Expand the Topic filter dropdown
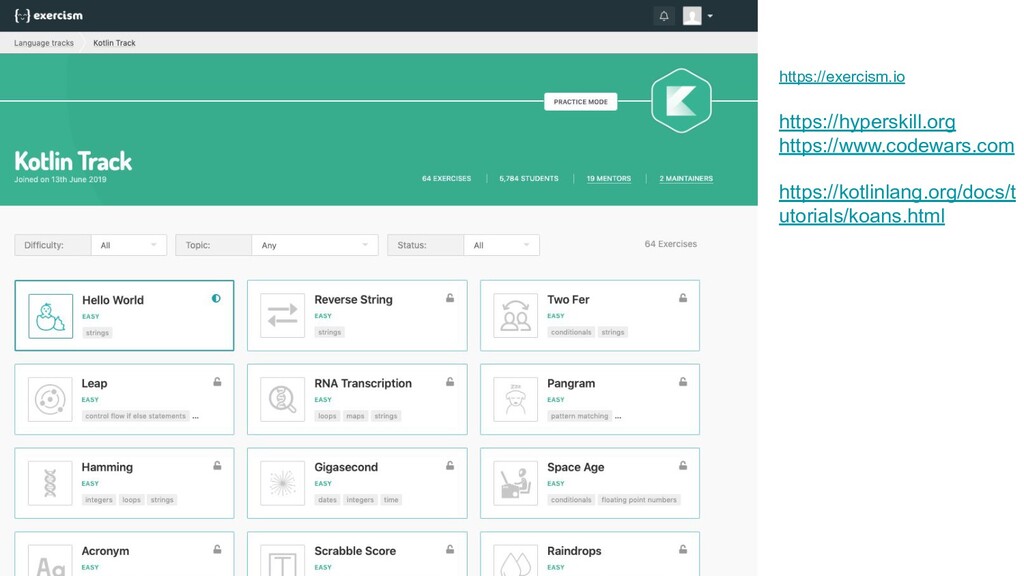 [314, 245]
